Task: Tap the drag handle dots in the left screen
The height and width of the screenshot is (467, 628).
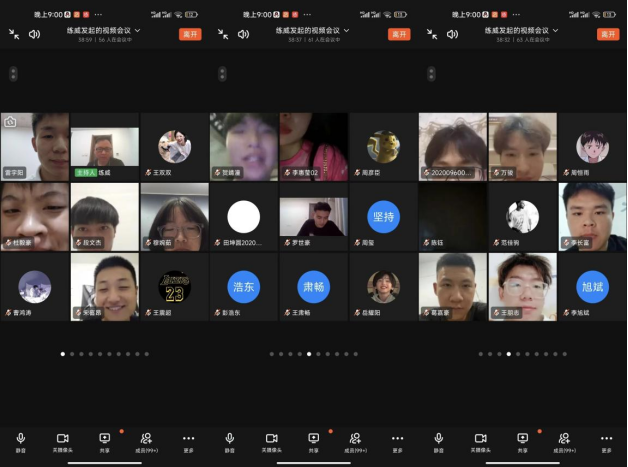Action: pos(12,74)
